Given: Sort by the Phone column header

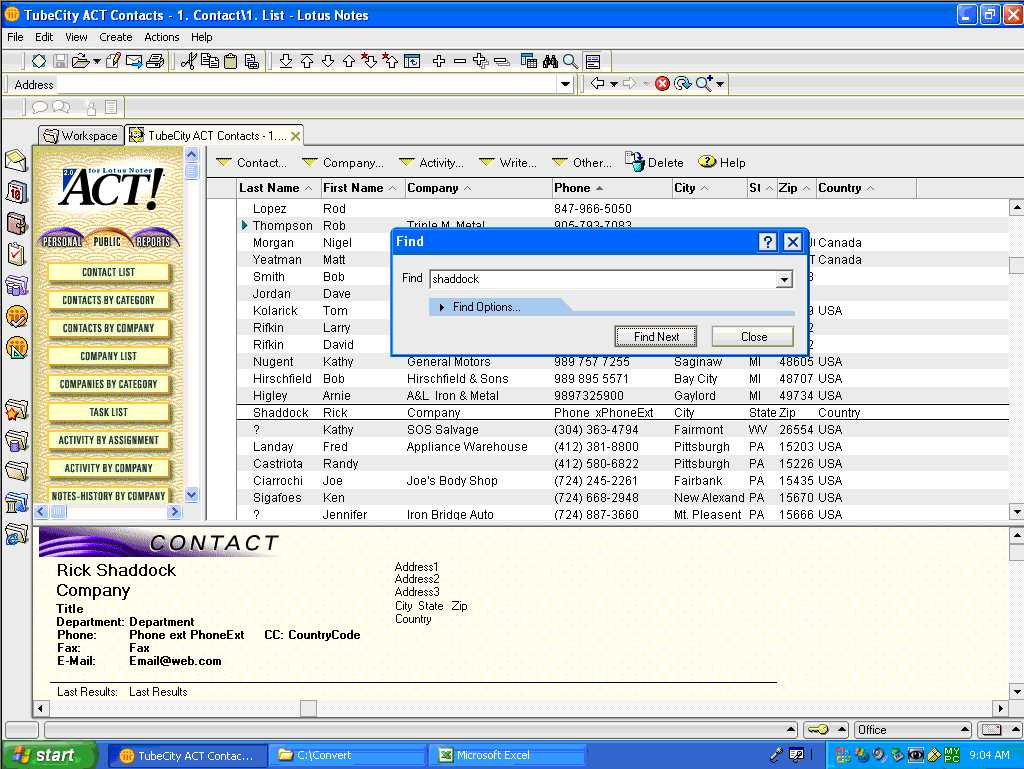Looking at the screenshot, I should [x=611, y=188].
